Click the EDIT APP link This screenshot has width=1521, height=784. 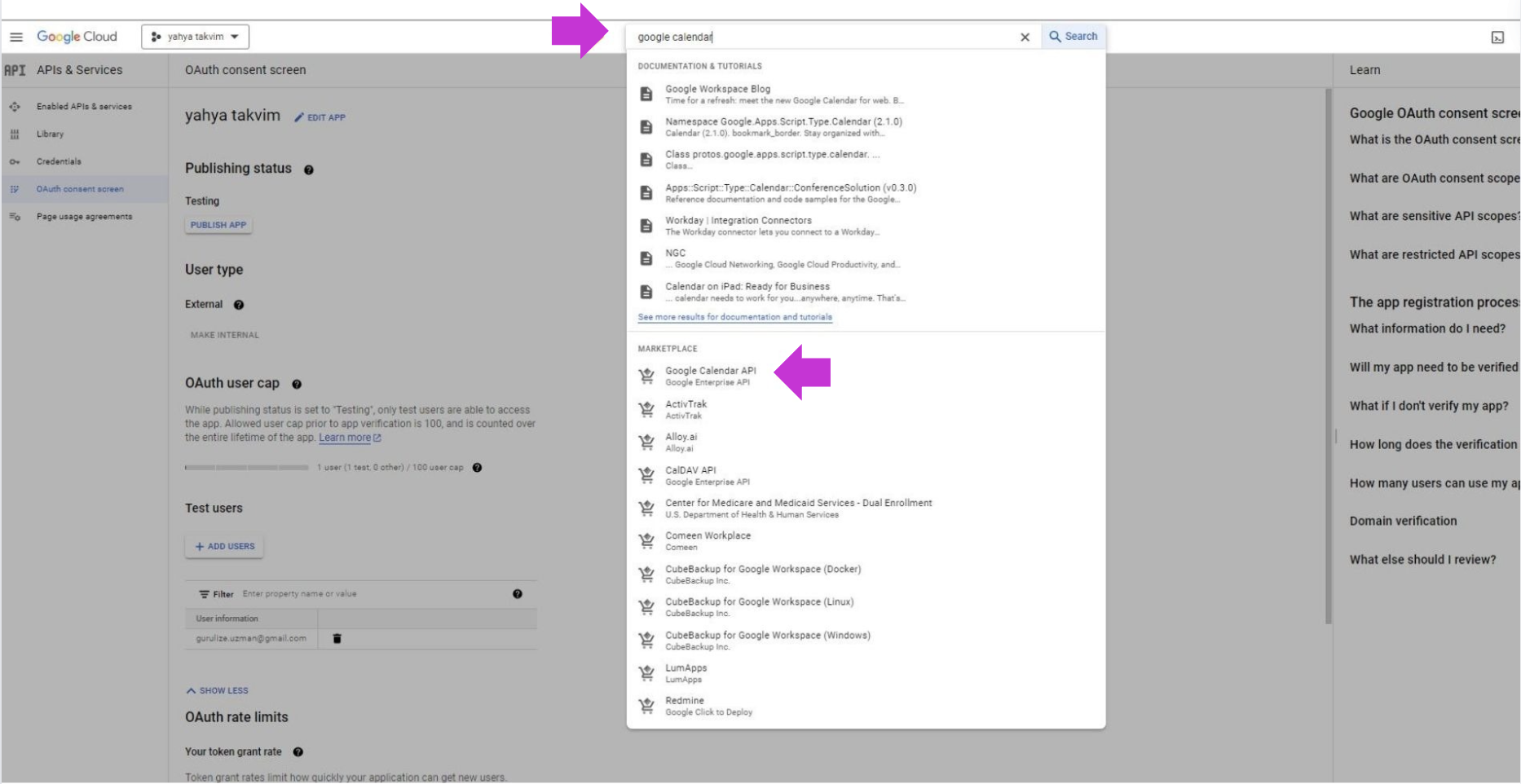click(x=320, y=117)
